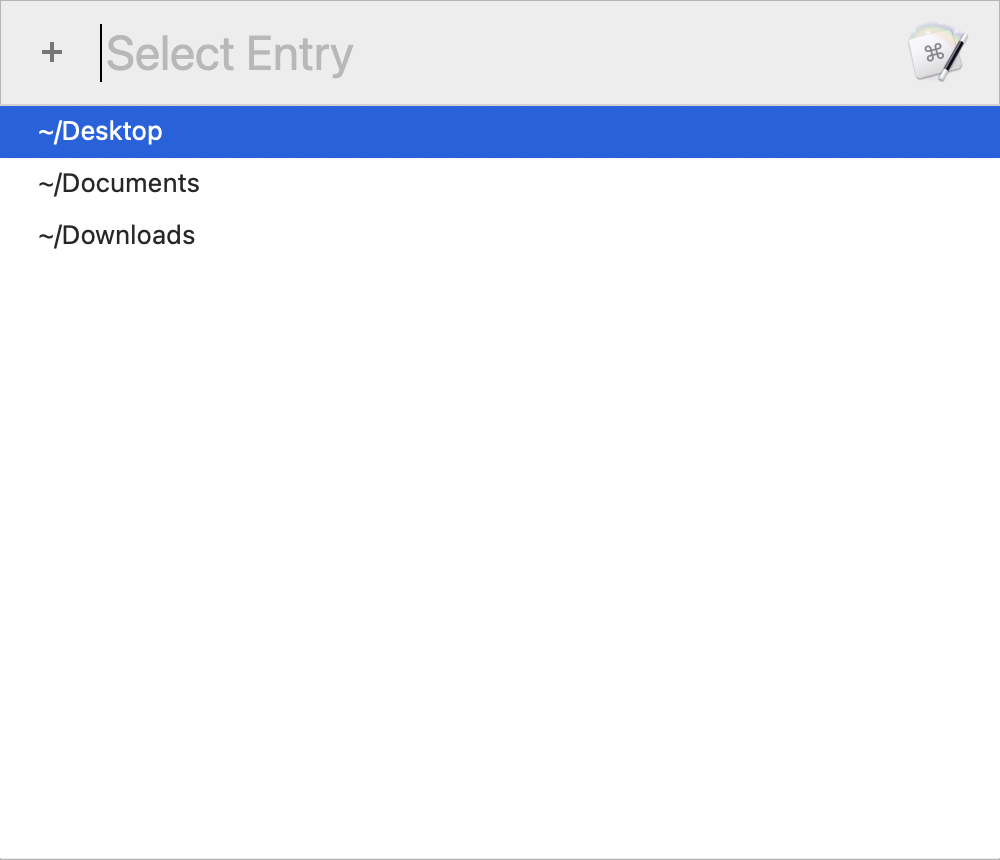Click the plus icon beside the search field
This screenshot has height=860, width=1000.
[52, 52]
